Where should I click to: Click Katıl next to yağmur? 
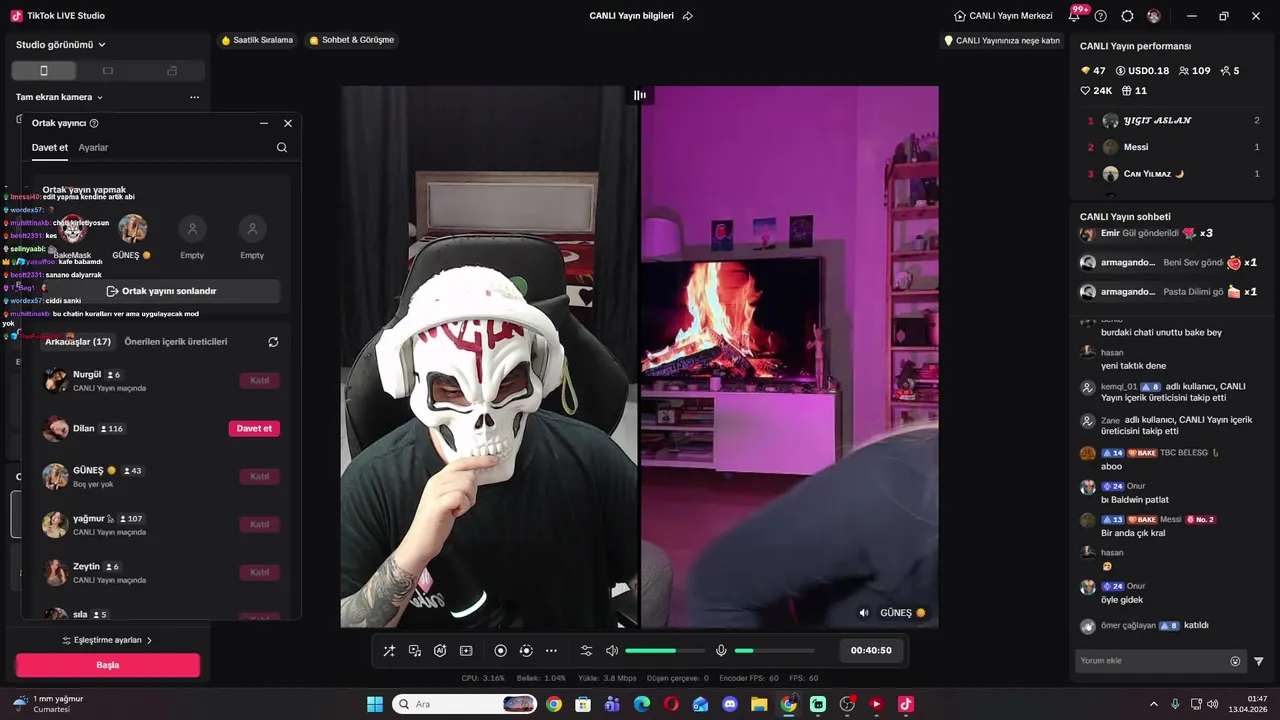point(259,524)
